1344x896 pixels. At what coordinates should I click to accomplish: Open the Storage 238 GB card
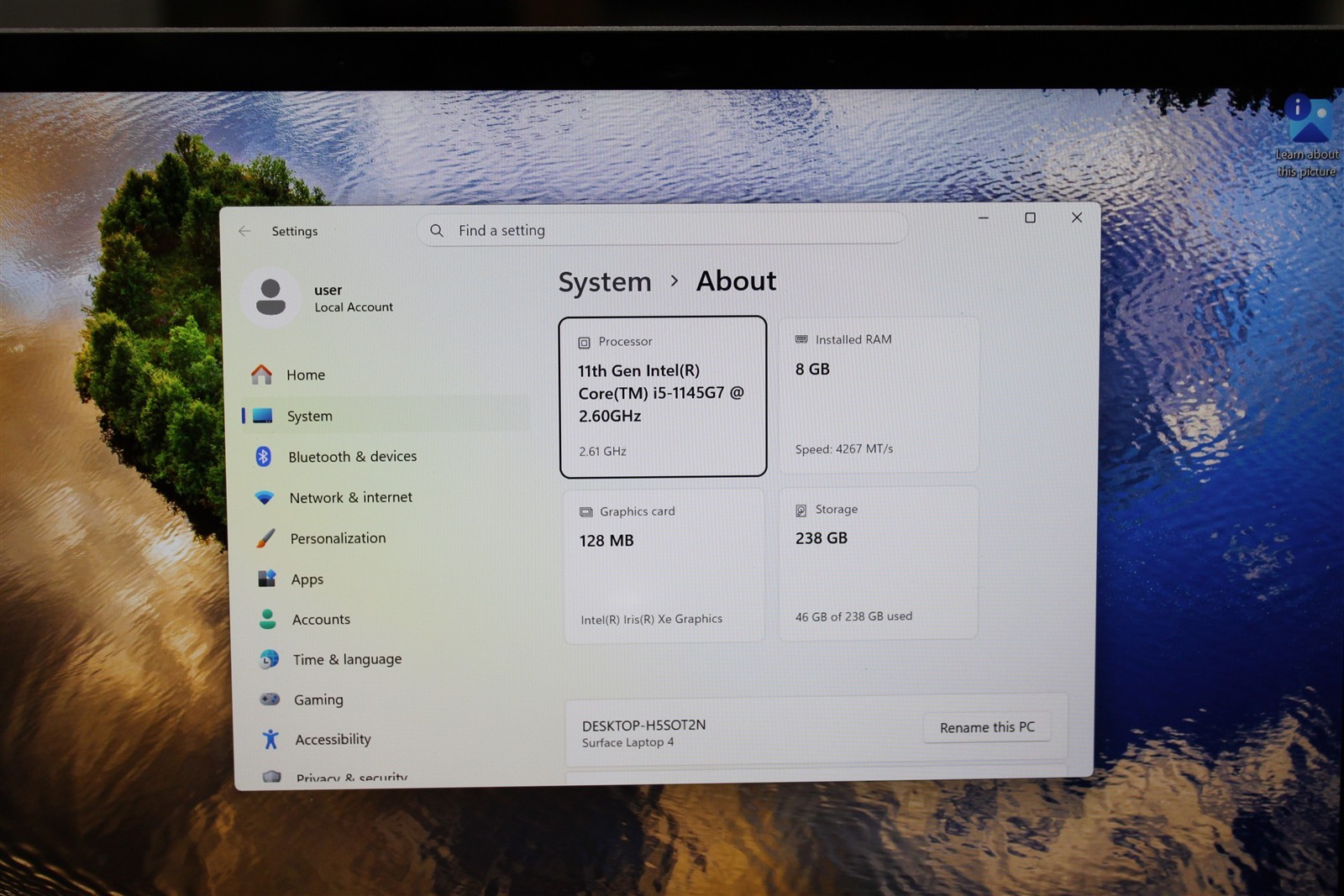879,563
